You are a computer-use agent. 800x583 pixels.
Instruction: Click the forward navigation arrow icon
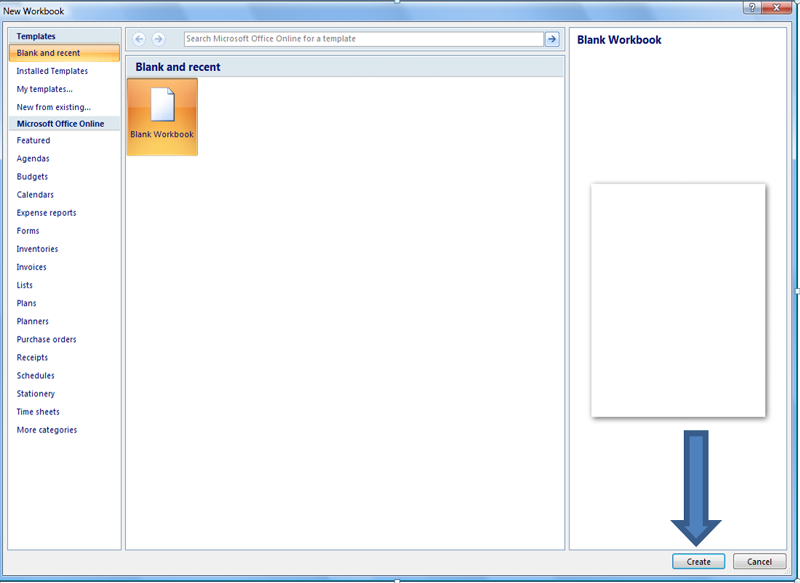click(159, 39)
